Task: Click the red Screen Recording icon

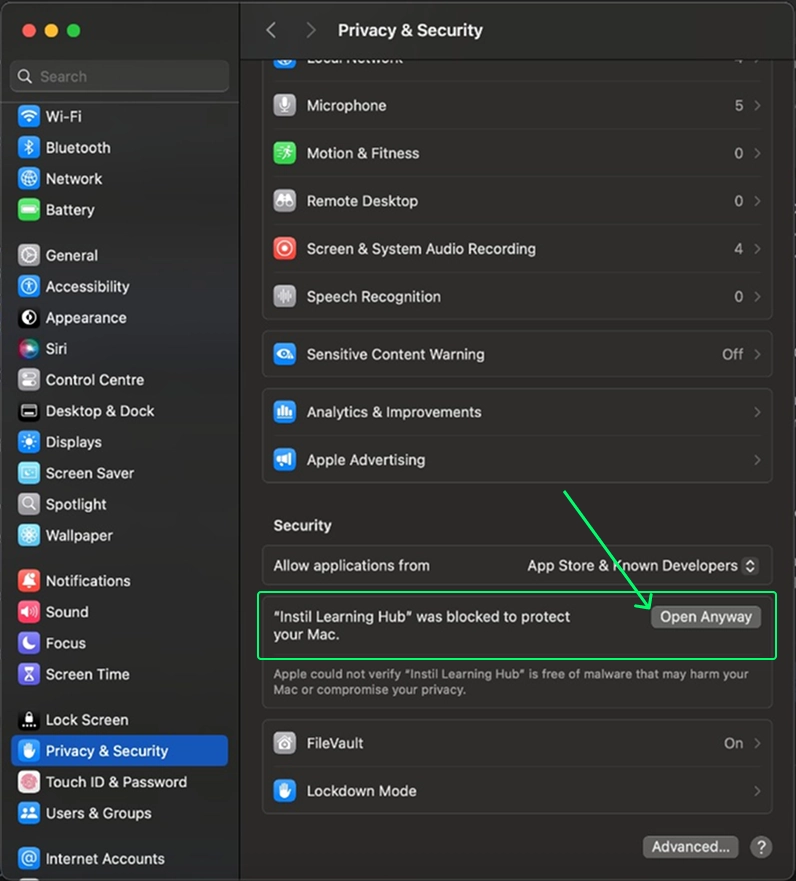Action: coord(285,249)
